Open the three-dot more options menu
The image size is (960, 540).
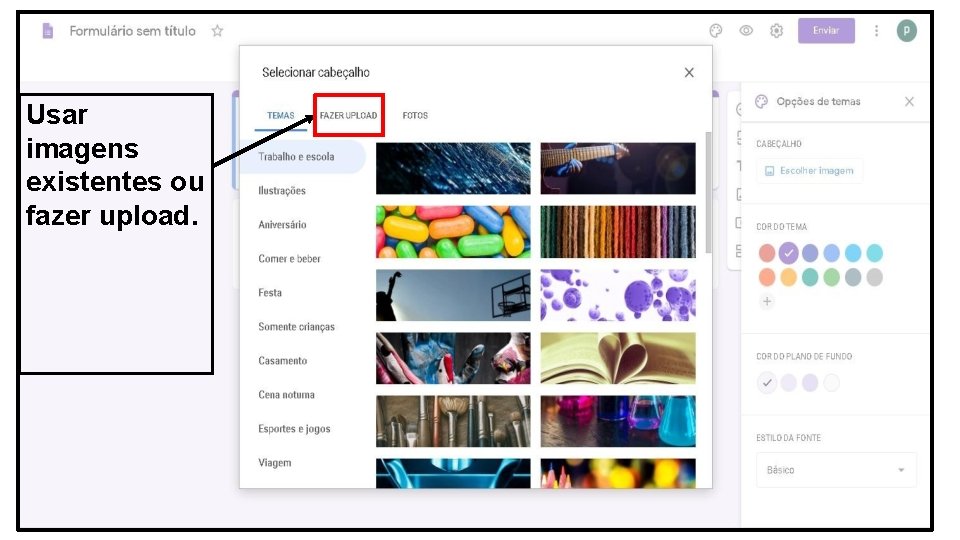click(x=876, y=31)
